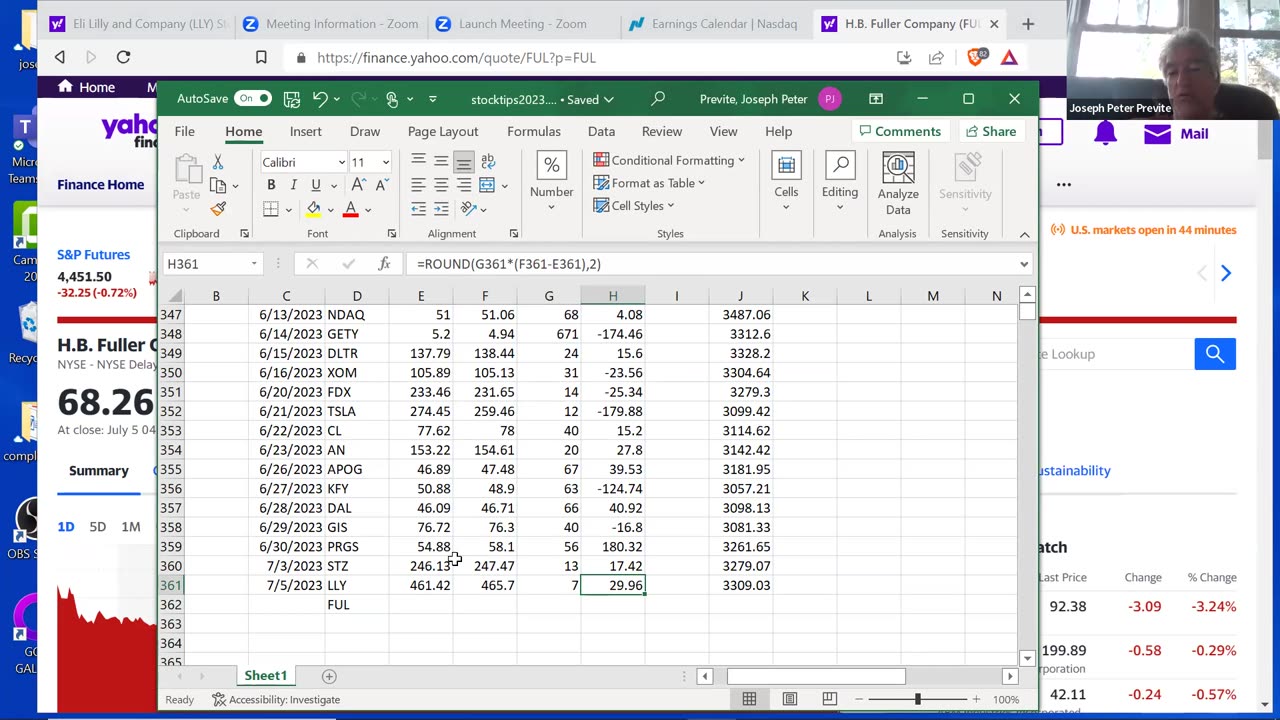Screen dimensions: 1280x720
Task: Add a new sheet with the plus icon
Action: (329, 676)
